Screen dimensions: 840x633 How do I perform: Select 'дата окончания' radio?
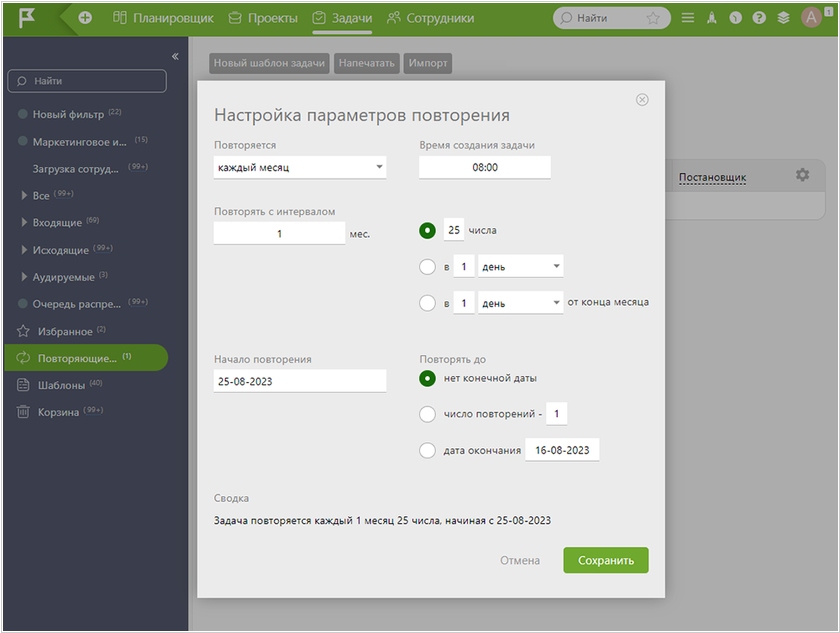coord(427,450)
